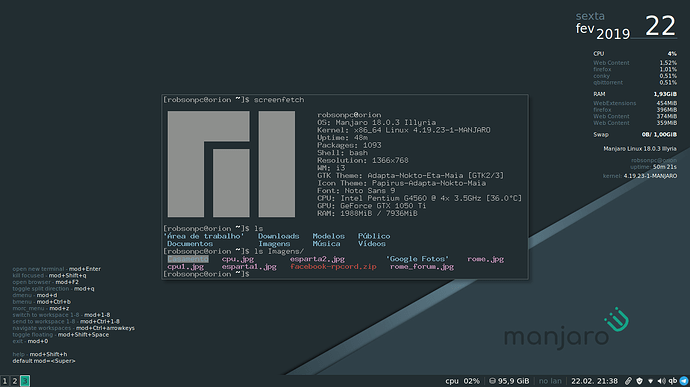The width and height of the screenshot is (690, 387).
Task: Click 'Vídeos' in terminal listing
Action: [372, 243]
